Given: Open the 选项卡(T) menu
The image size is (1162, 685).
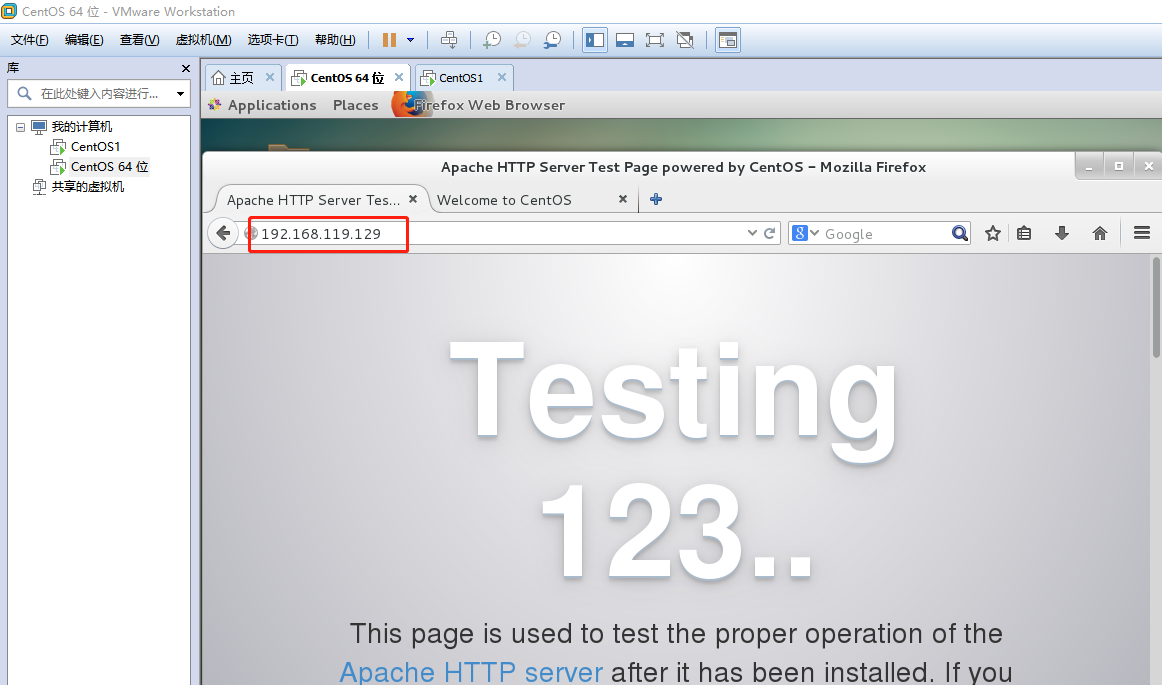Looking at the screenshot, I should click(273, 40).
